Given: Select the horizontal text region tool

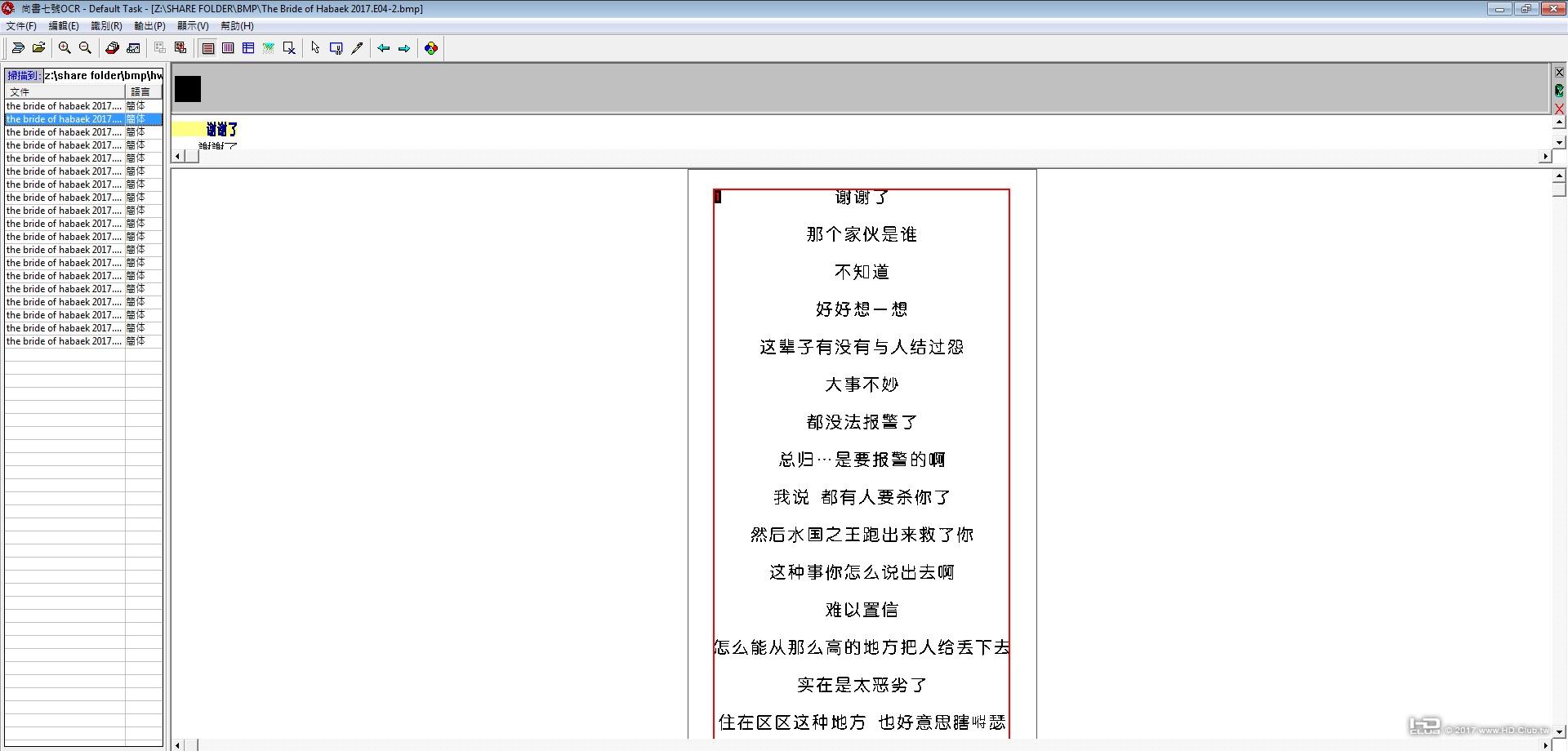Looking at the screenshot, I should tap(209, 48).
